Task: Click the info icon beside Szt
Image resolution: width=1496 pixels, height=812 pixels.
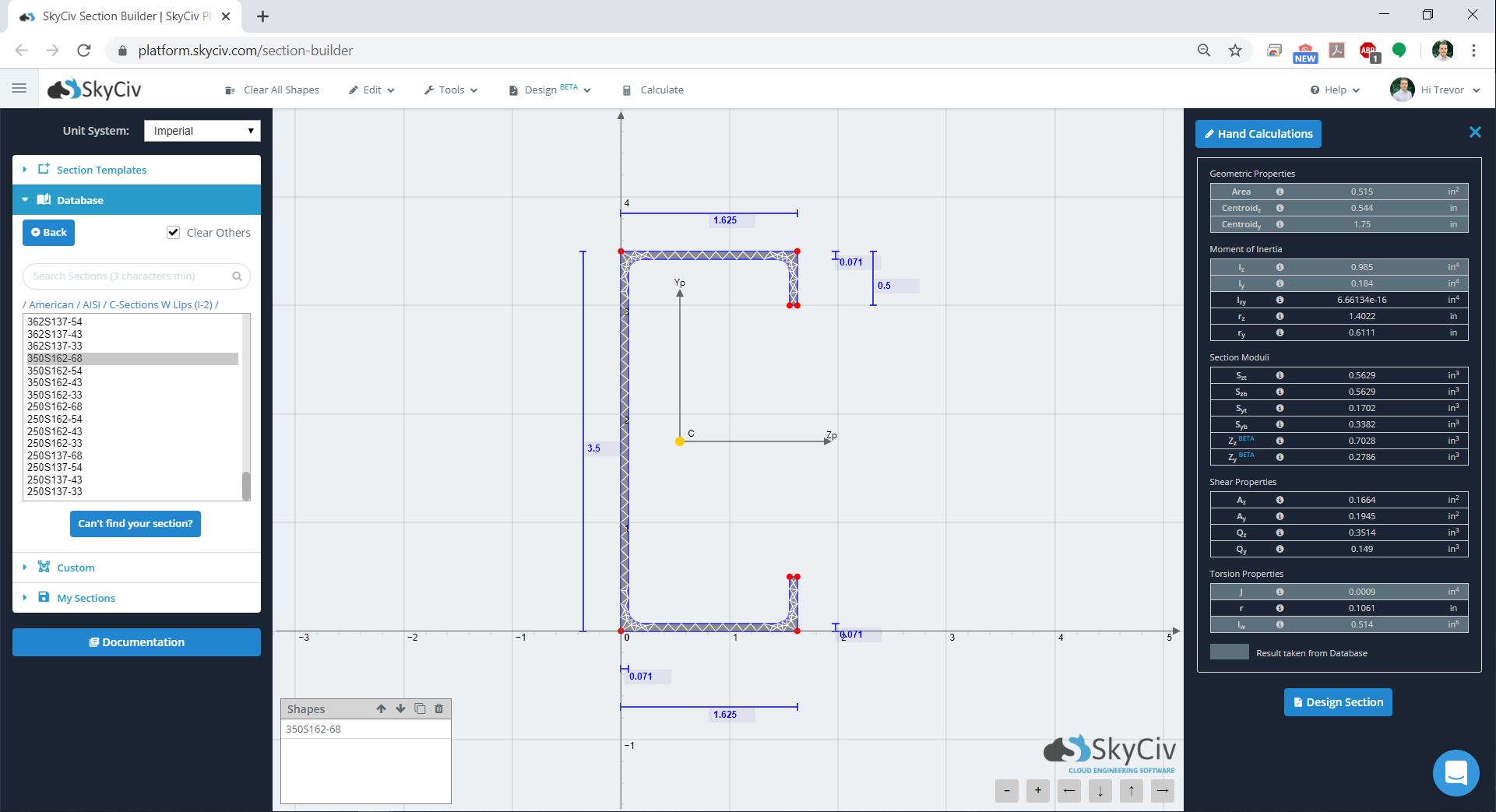Action: coord(1280,375)
